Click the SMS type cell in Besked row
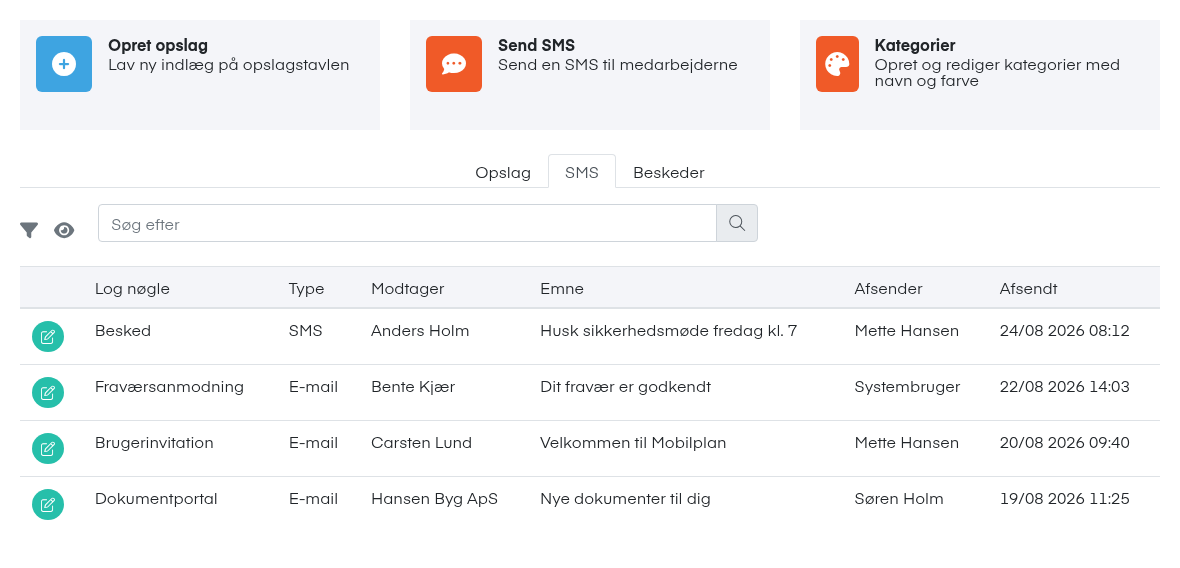Screen dimensions: 1180x568 306,331
